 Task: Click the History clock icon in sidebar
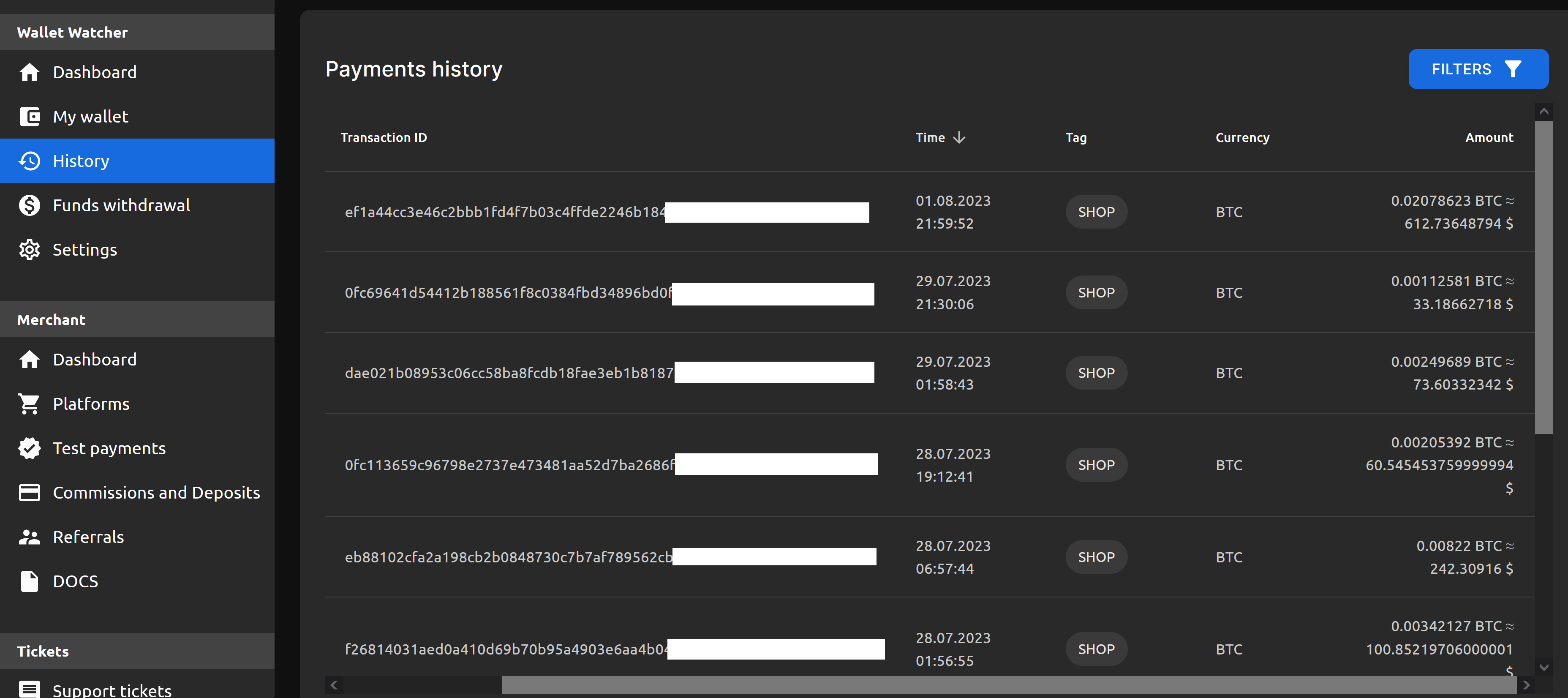pos(29,161)
